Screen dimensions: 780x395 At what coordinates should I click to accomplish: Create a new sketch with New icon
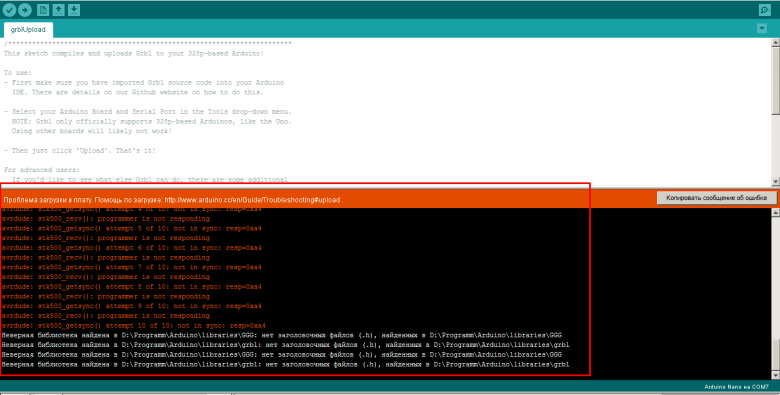tap(43, 9)
